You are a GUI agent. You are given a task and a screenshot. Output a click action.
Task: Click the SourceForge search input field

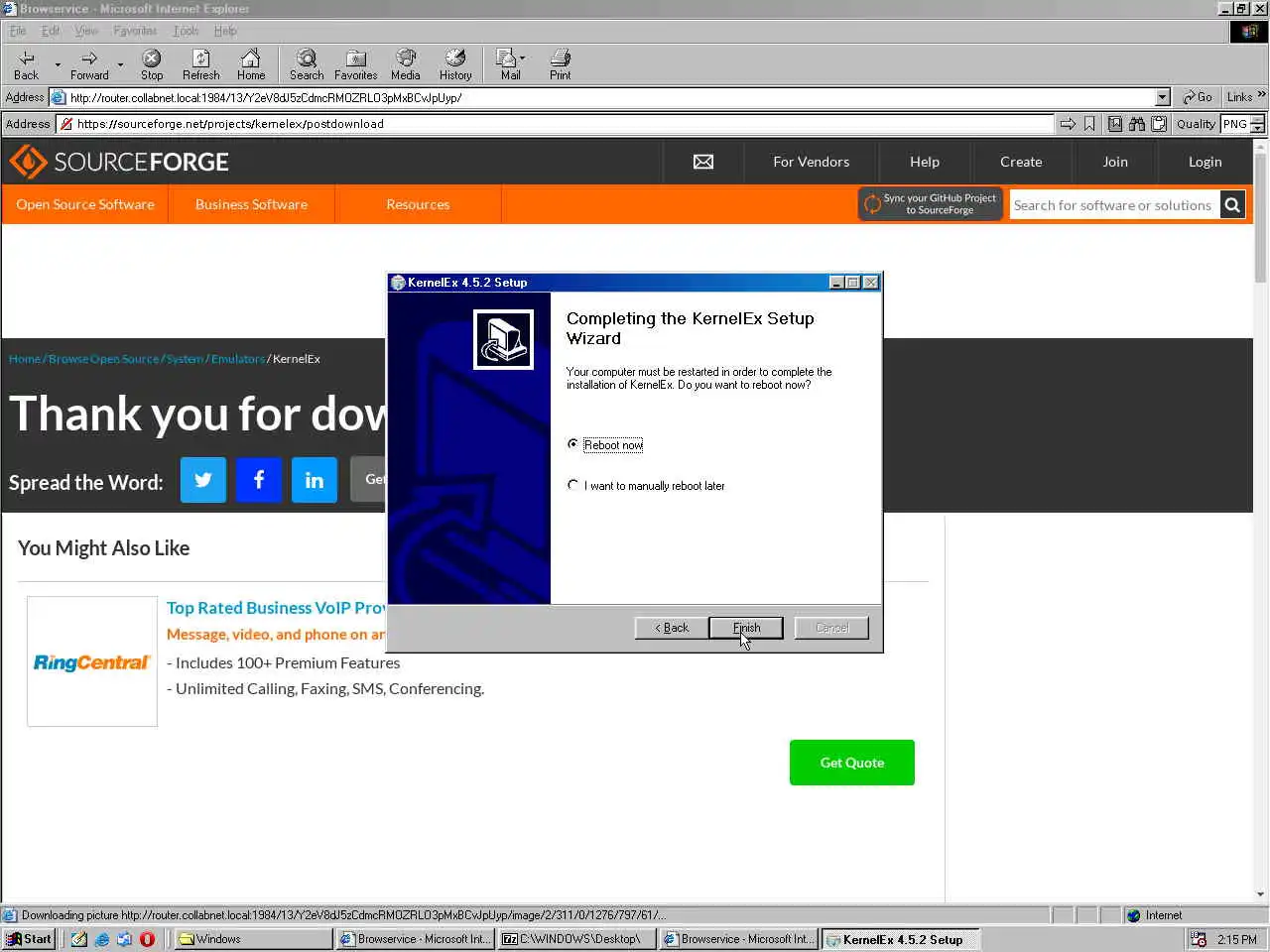click(x=1114, y=205)
